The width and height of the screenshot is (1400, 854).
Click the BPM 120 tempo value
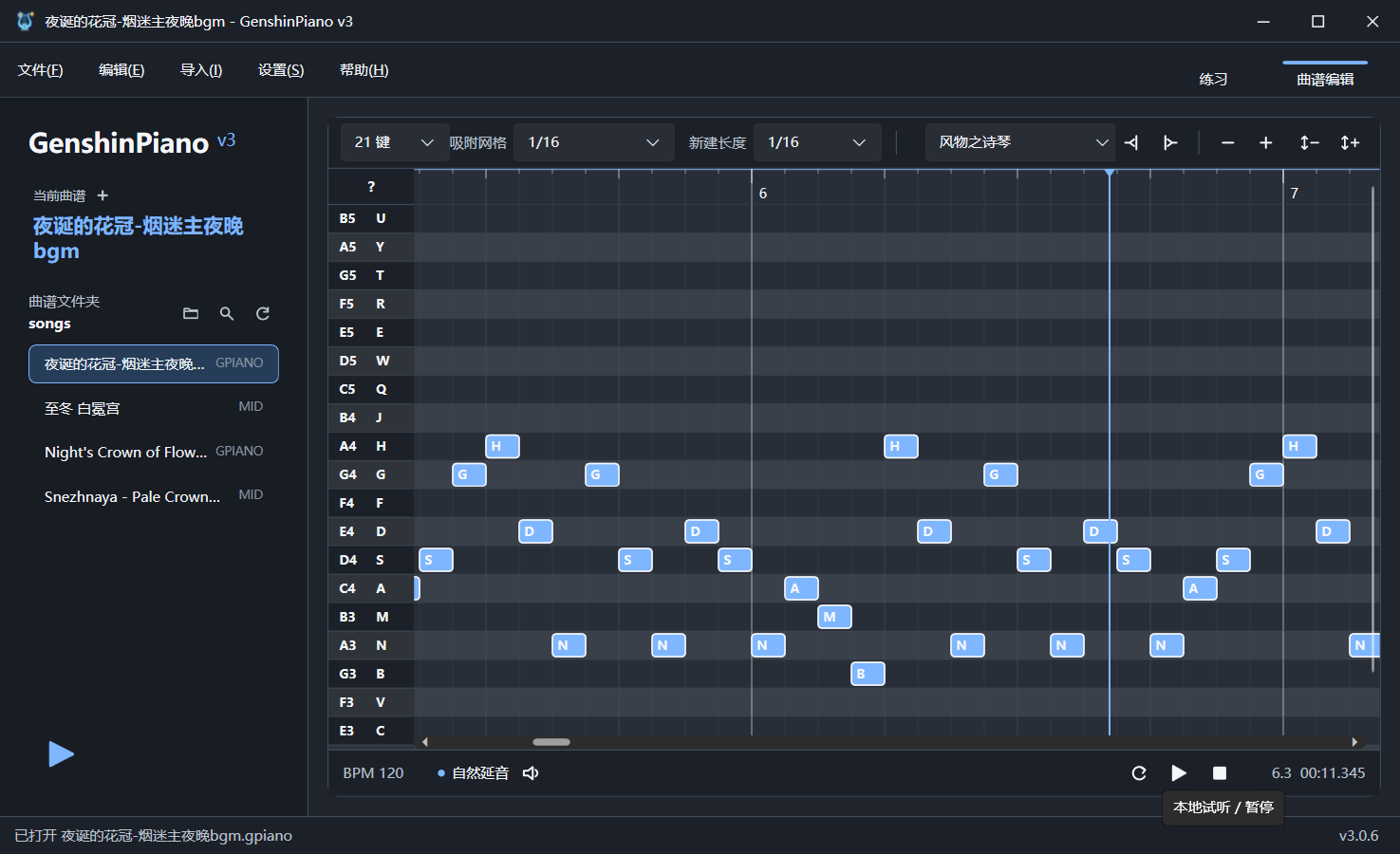click(x=373, y=773)
